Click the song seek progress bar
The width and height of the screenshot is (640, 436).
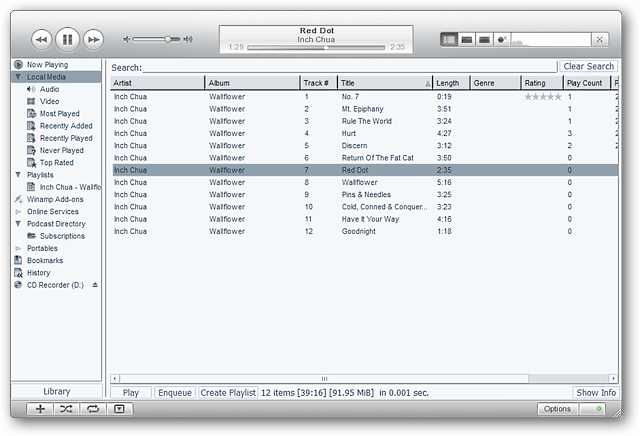[316, 48]
